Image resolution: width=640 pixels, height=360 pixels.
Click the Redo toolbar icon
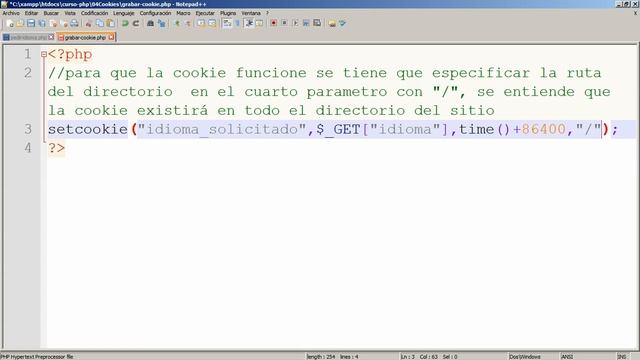coord(136,24)
